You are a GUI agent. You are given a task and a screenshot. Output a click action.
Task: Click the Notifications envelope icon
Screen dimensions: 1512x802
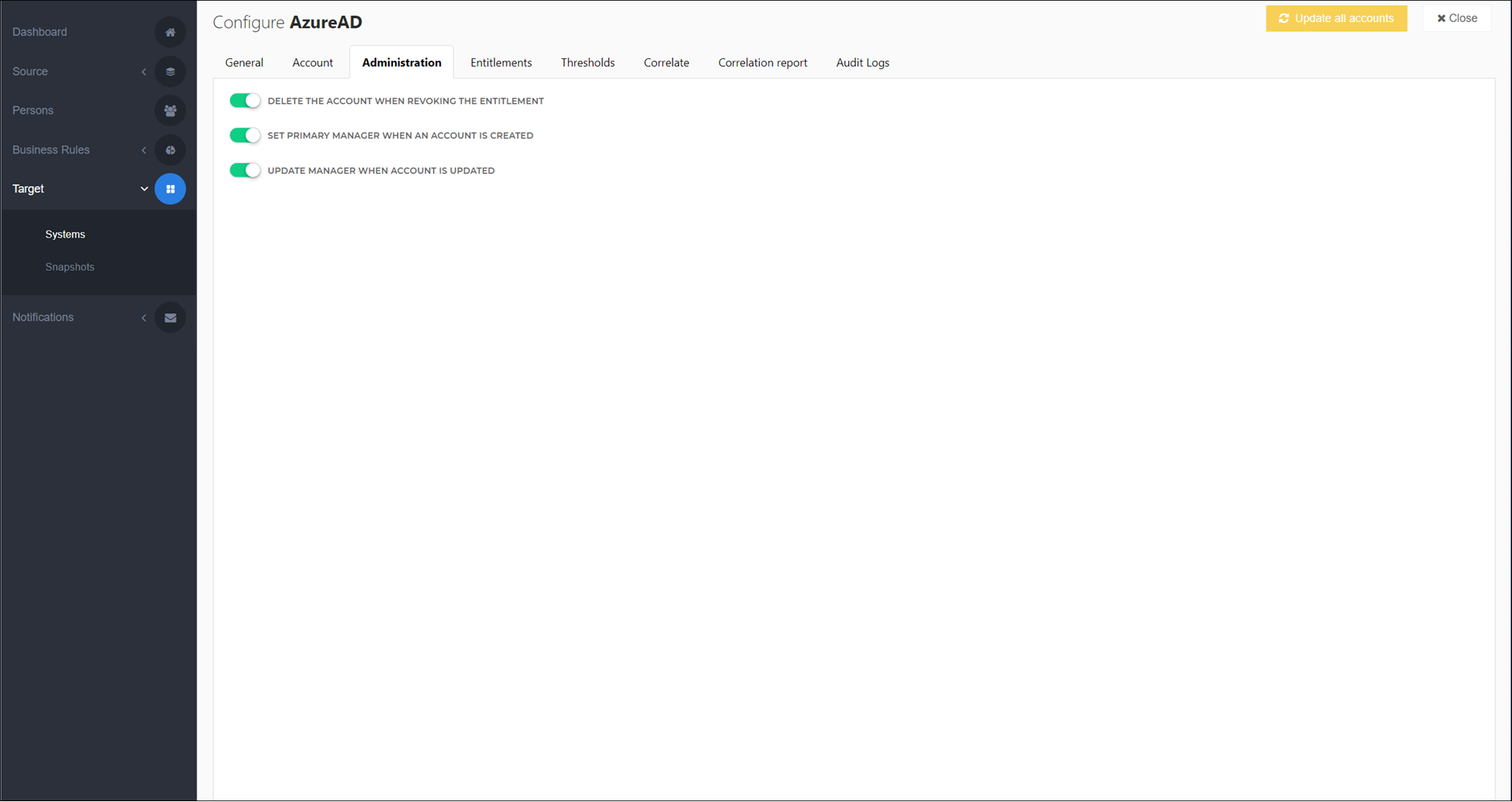pos(170,318)
